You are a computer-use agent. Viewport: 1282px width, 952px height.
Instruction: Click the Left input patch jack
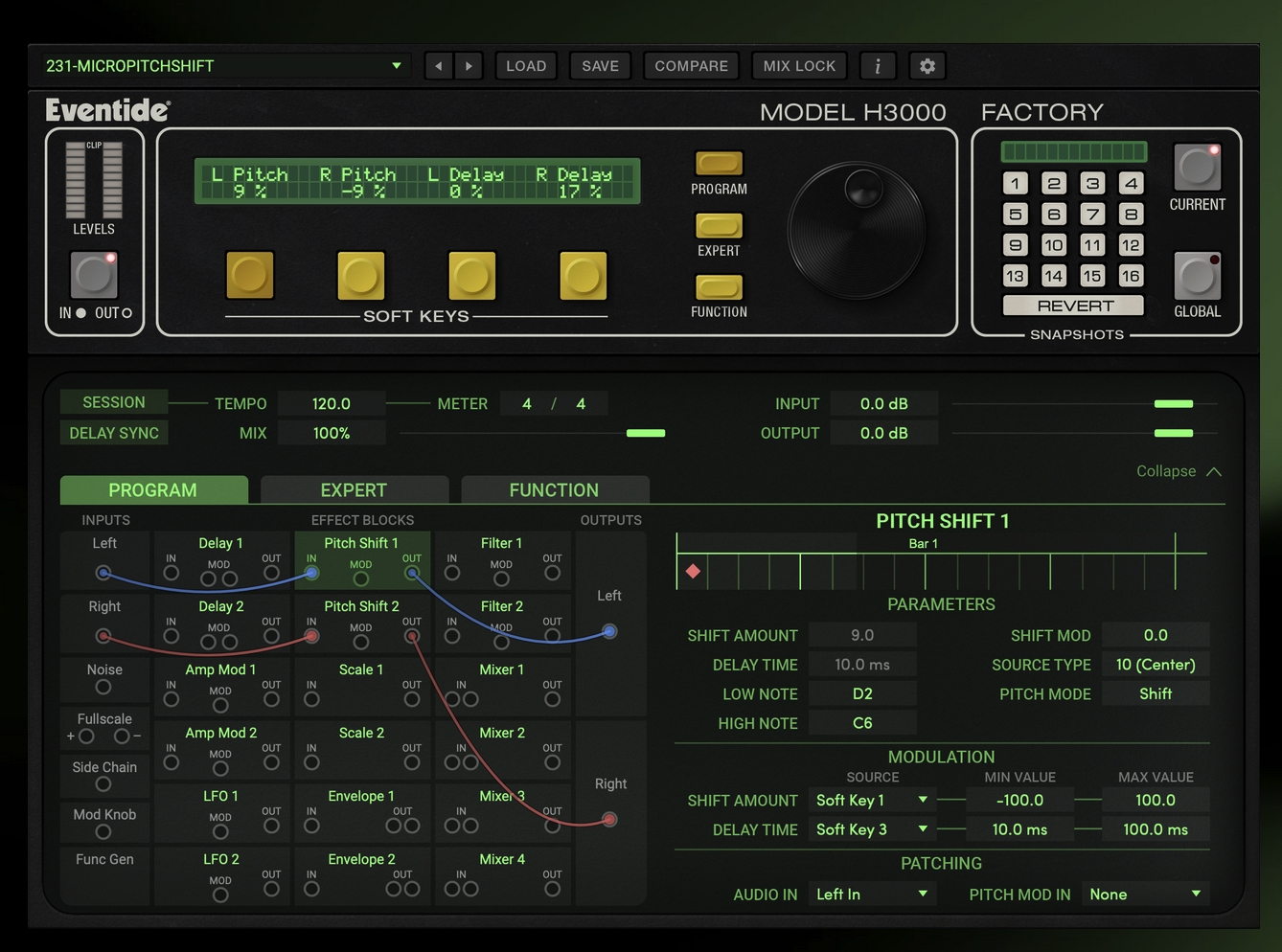pos(103,573)
